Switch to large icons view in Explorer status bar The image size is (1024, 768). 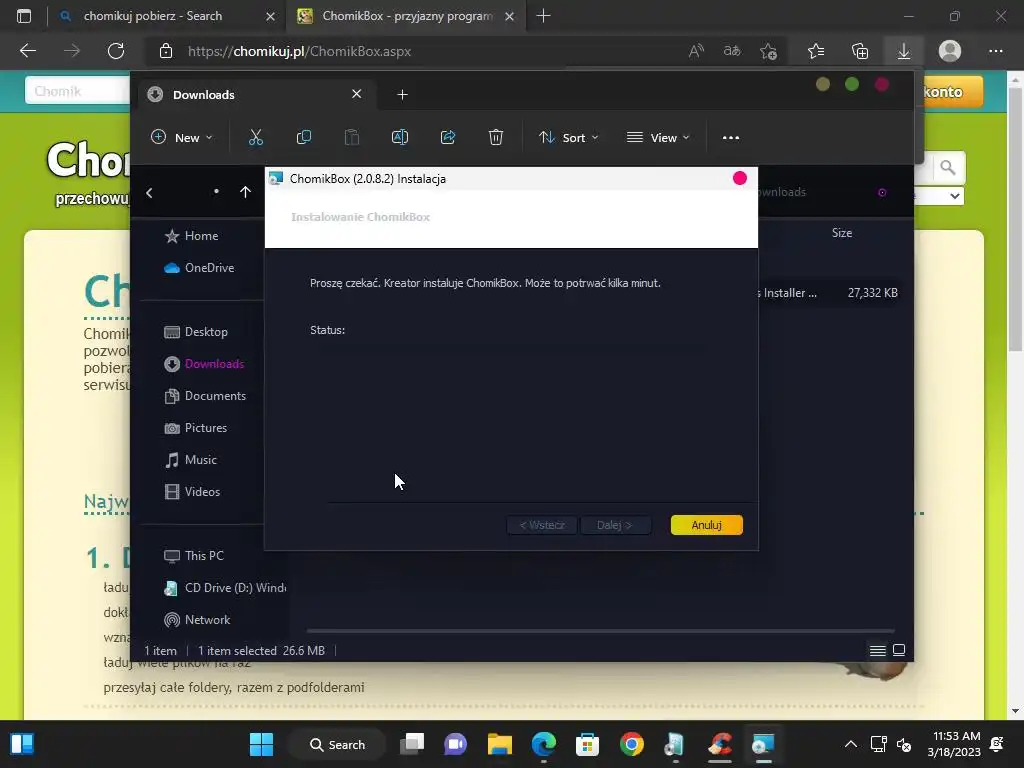(x=899, y=650)
